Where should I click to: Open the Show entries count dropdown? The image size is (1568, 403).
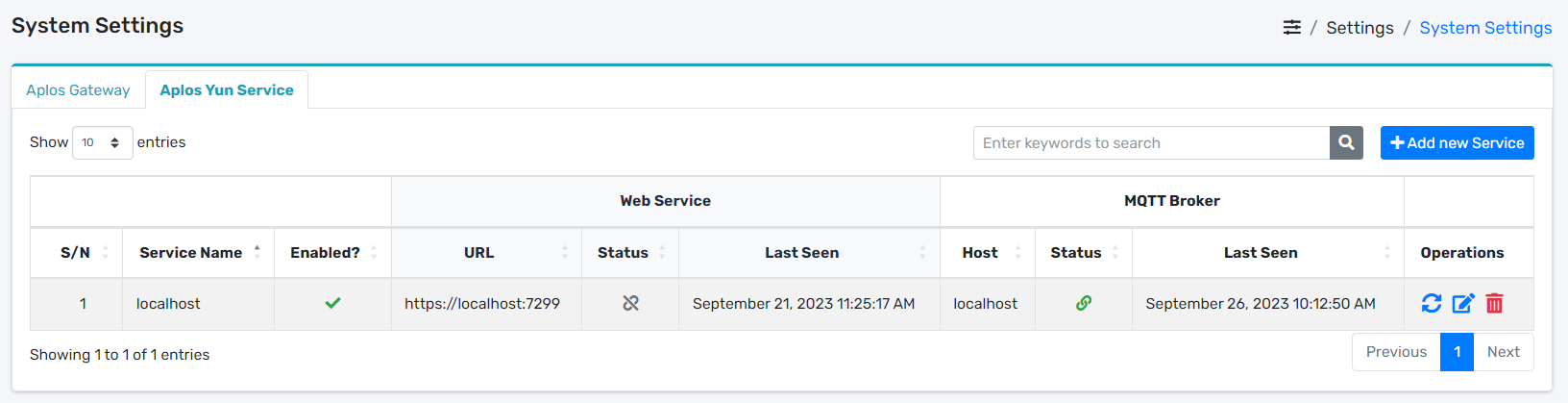pyautogui.click(x=102, y=143)
